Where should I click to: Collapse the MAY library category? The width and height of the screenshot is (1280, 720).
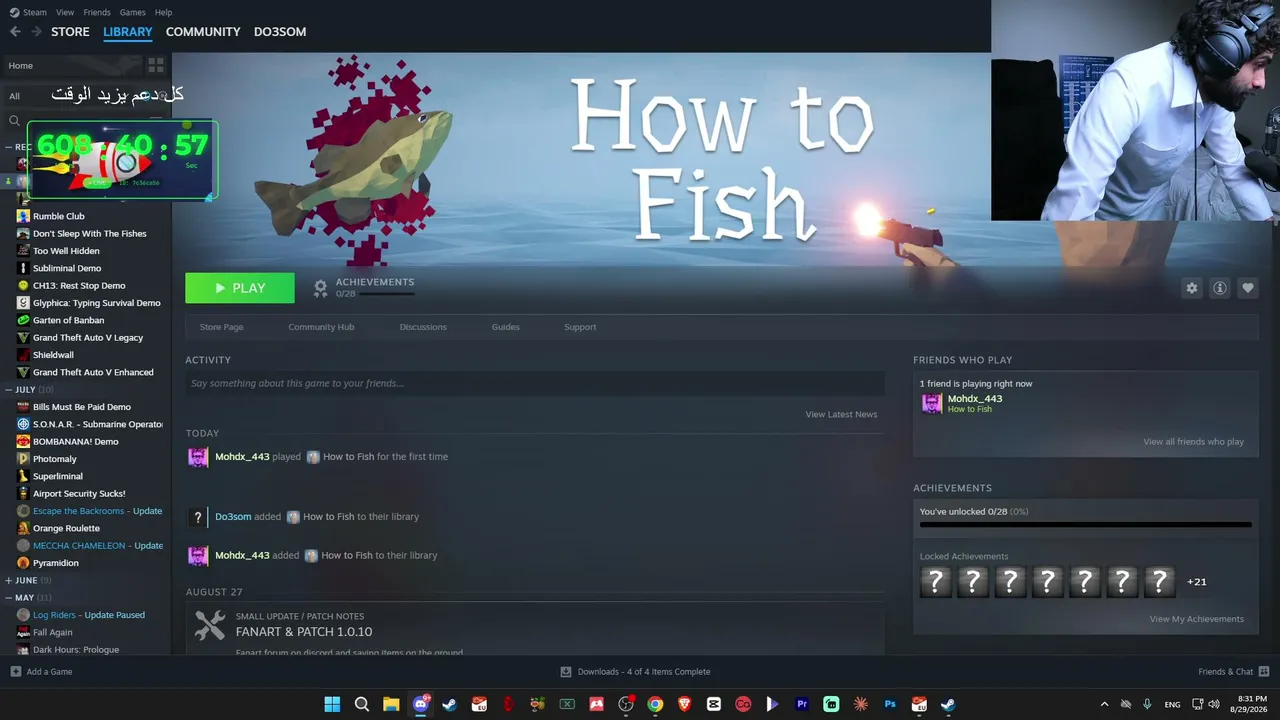(9, 598)
